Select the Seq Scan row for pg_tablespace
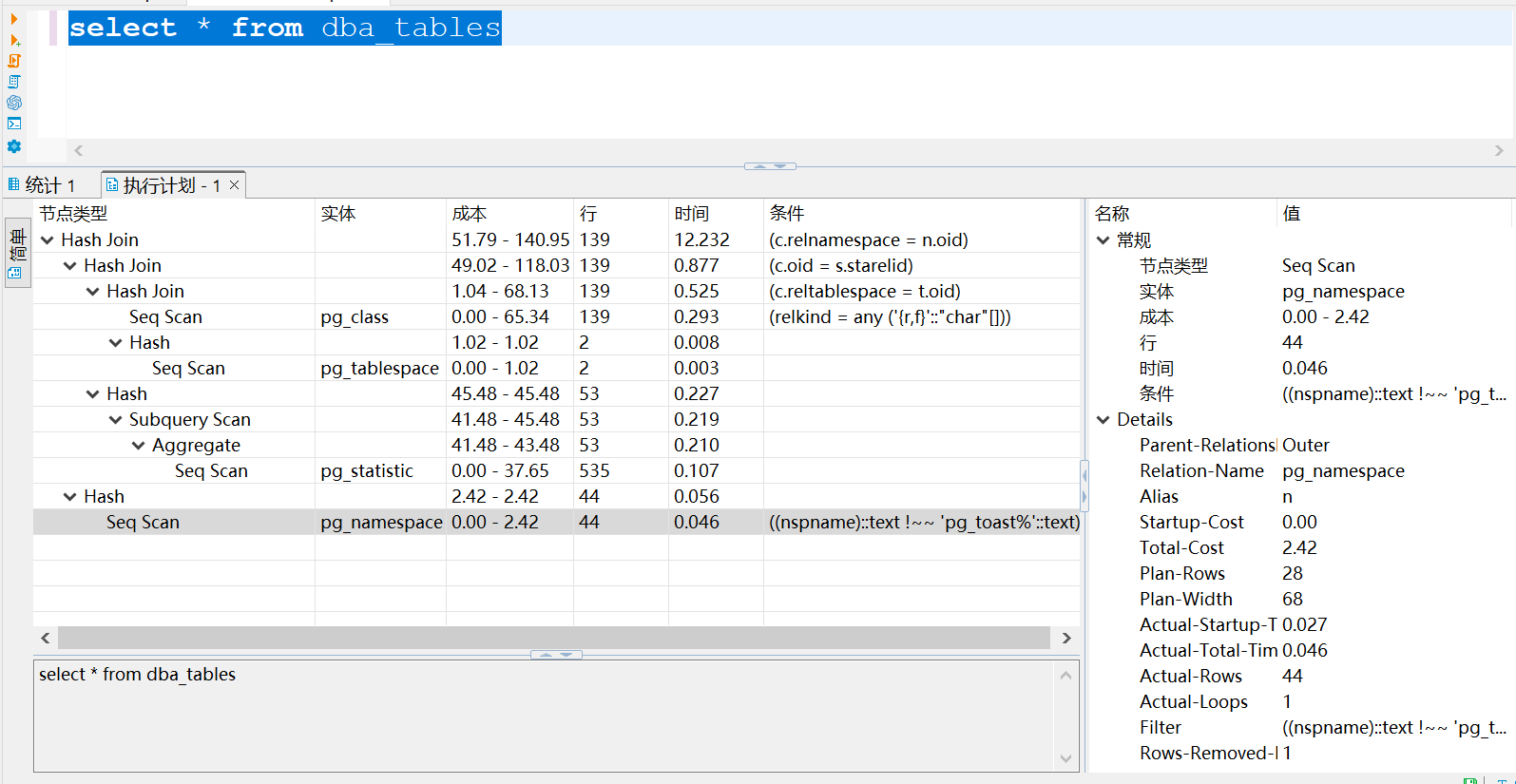 coord(557,369)
